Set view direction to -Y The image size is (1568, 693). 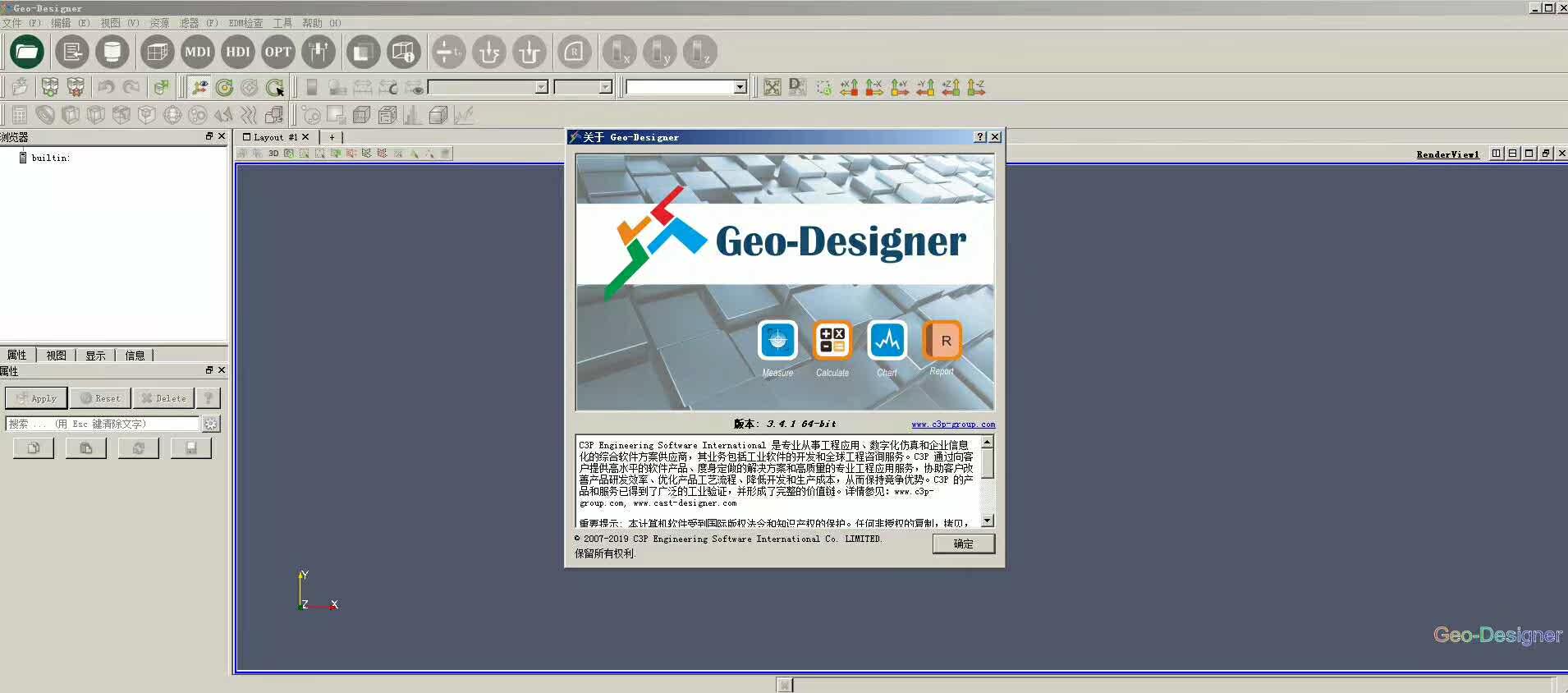[x=925, y=87]
